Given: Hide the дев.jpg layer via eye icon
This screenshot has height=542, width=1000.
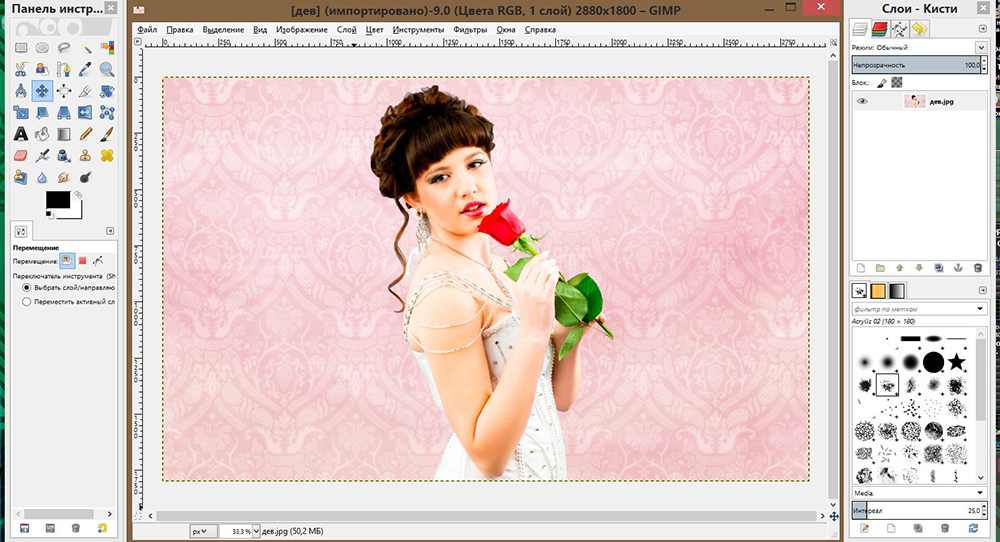Looking at the screenshot, I should point(862,101).
